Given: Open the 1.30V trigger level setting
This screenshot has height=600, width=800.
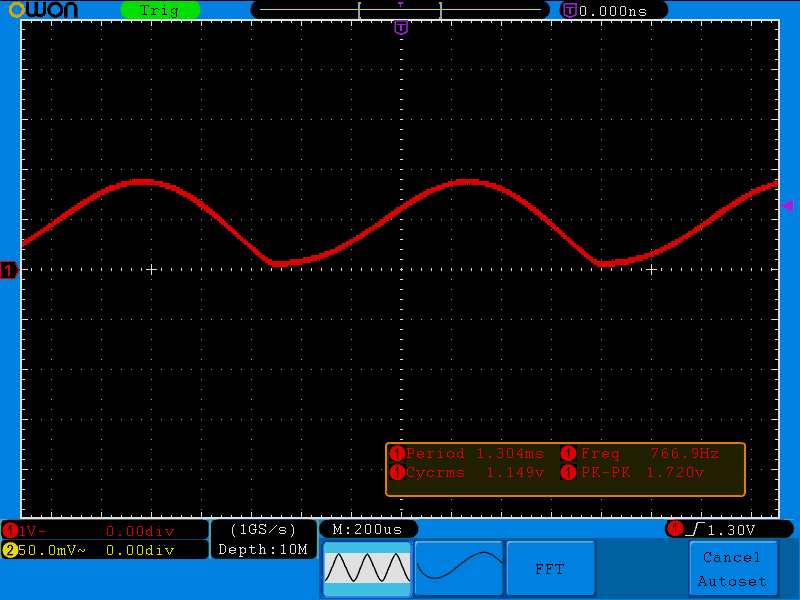Looking at the screenshot, I should tap(730, 529).
